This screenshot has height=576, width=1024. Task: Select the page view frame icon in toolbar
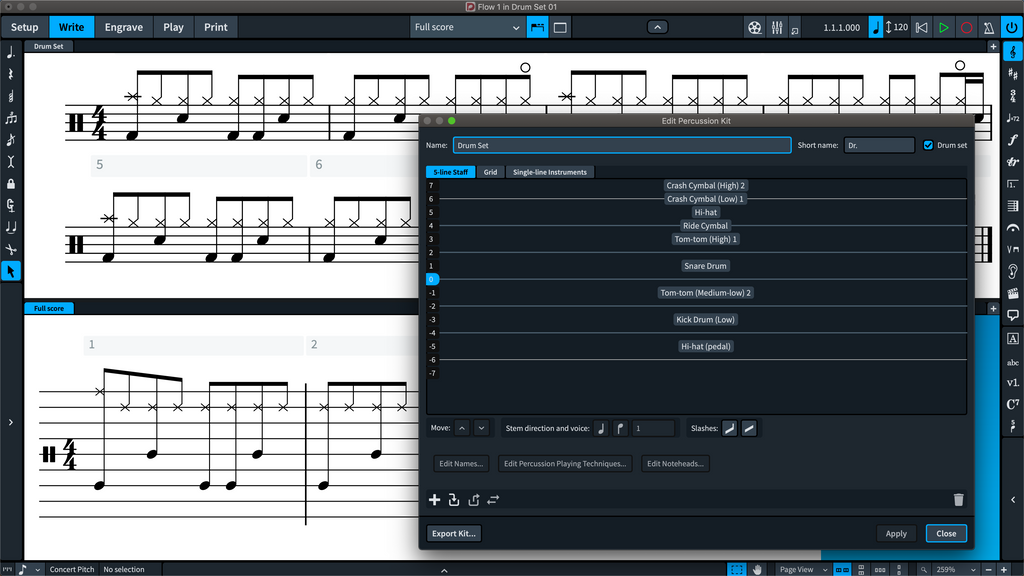click(560, 27)
